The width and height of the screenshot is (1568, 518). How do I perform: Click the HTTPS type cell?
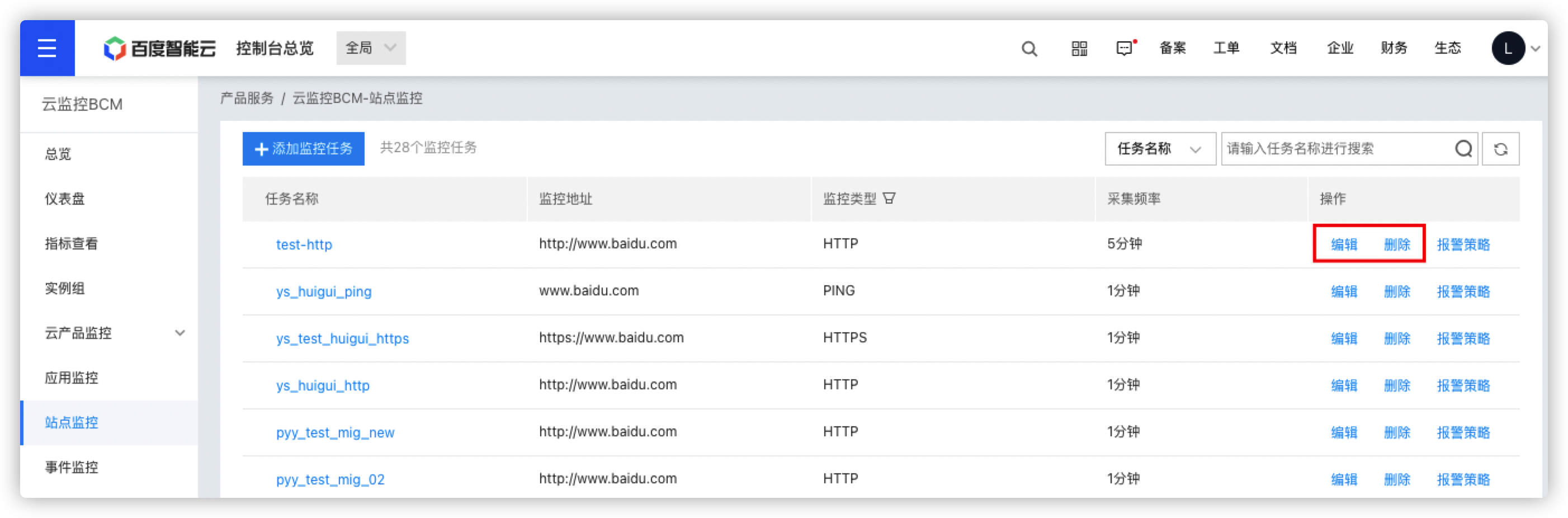(x=845, y=337)
